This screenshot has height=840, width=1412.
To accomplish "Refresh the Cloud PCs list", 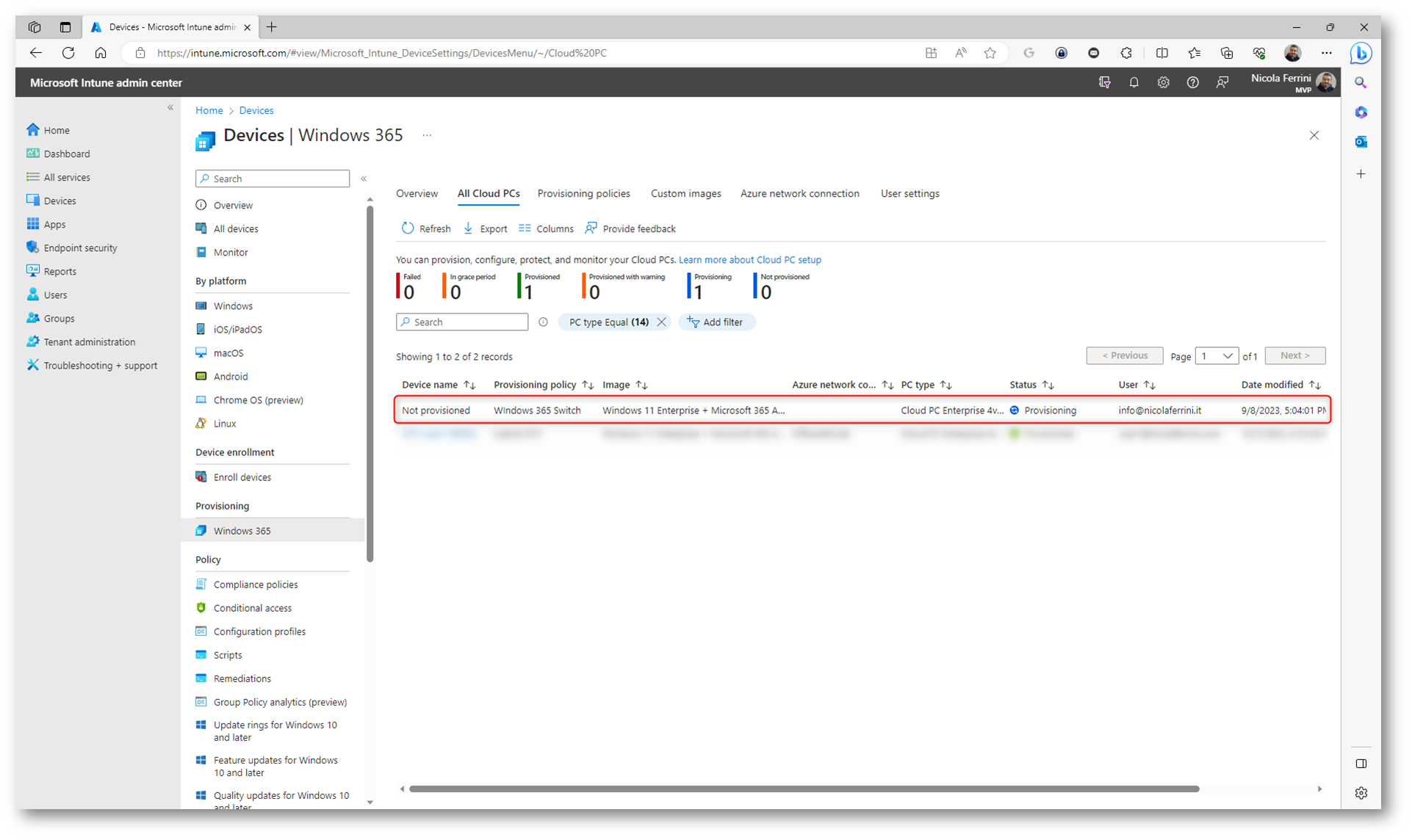I will (x=426, y=228).
